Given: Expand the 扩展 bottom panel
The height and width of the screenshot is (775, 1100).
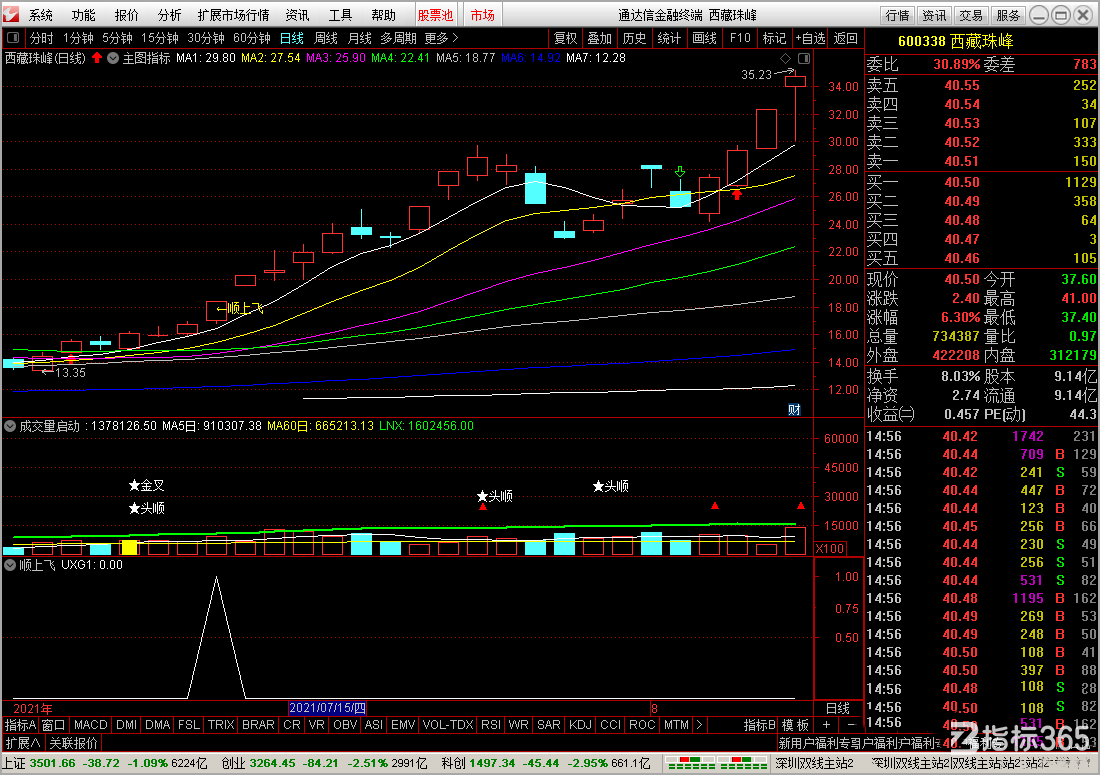Looking at the screenshot, I should [x=23, y=743].
